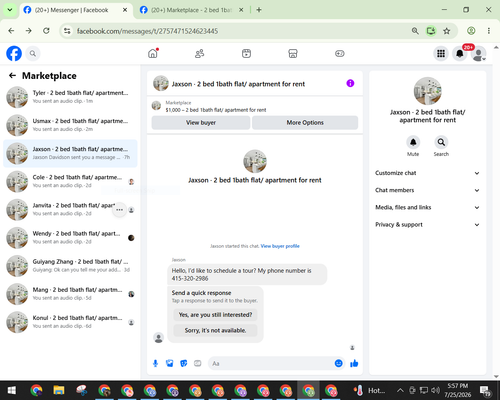Open Guiyang Zhang conversation

(70, 266)
